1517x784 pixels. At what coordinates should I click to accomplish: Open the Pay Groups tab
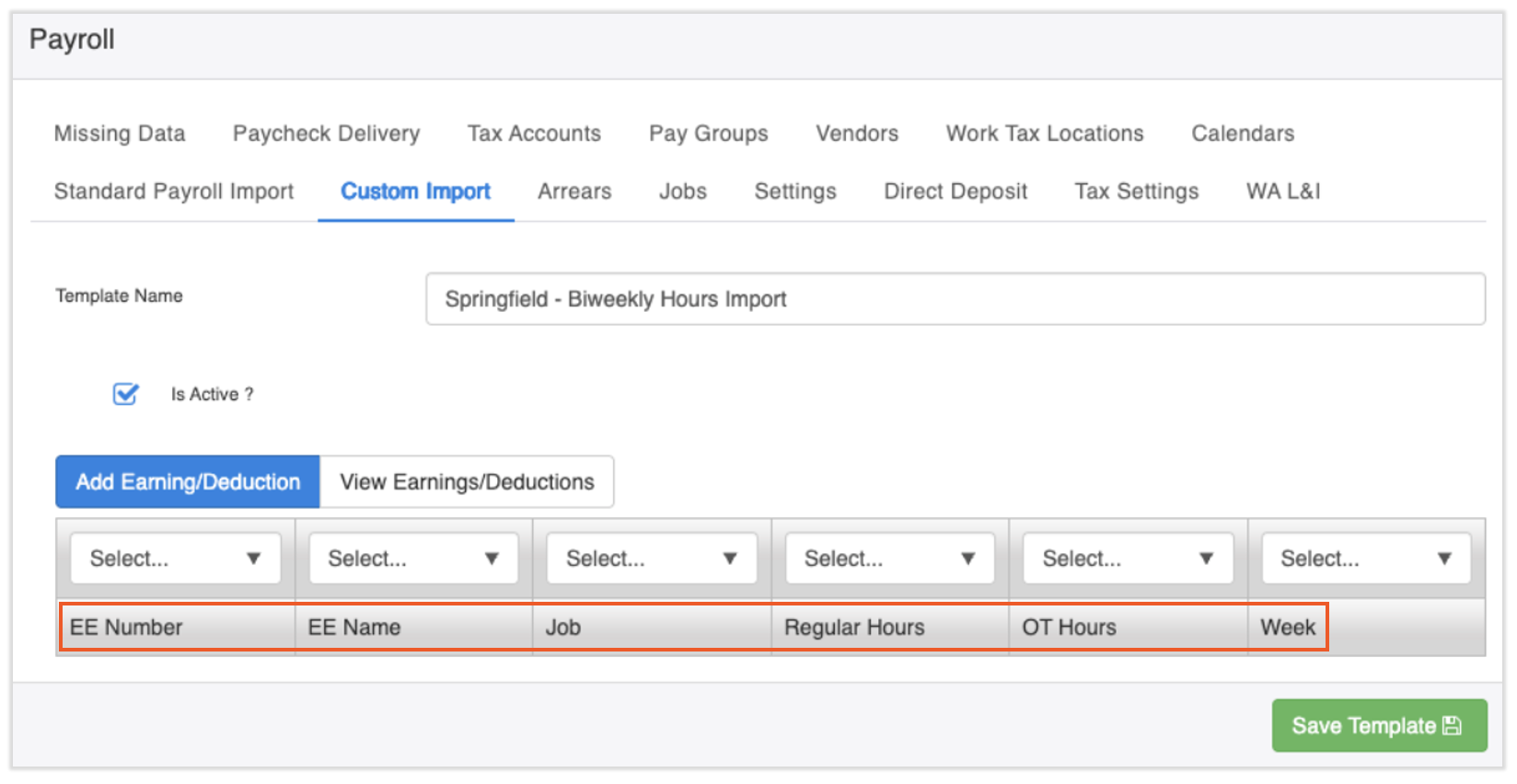coord(708,133)
